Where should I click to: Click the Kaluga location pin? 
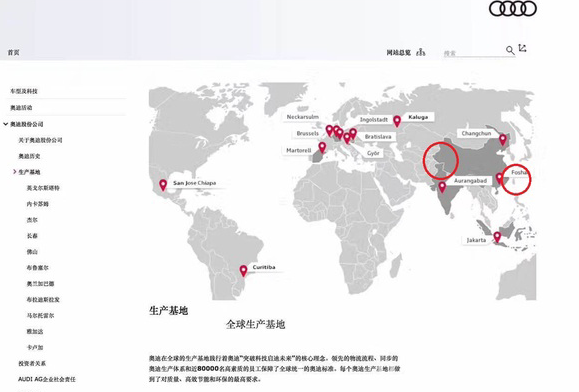[397, 121]
